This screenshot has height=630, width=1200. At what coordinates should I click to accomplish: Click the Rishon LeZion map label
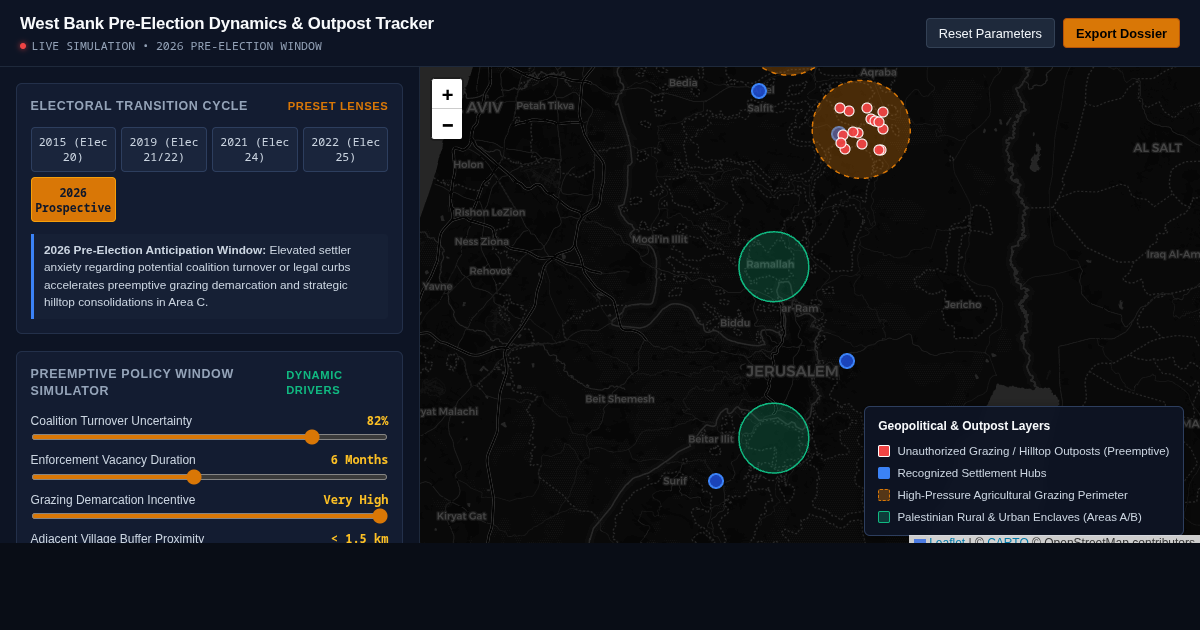[489, 212]
